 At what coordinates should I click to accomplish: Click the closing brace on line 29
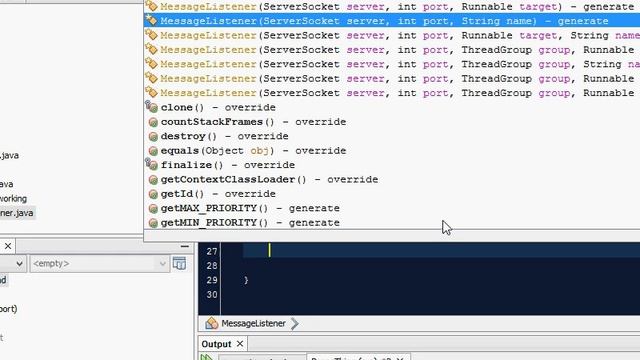(x=246, y=280)
